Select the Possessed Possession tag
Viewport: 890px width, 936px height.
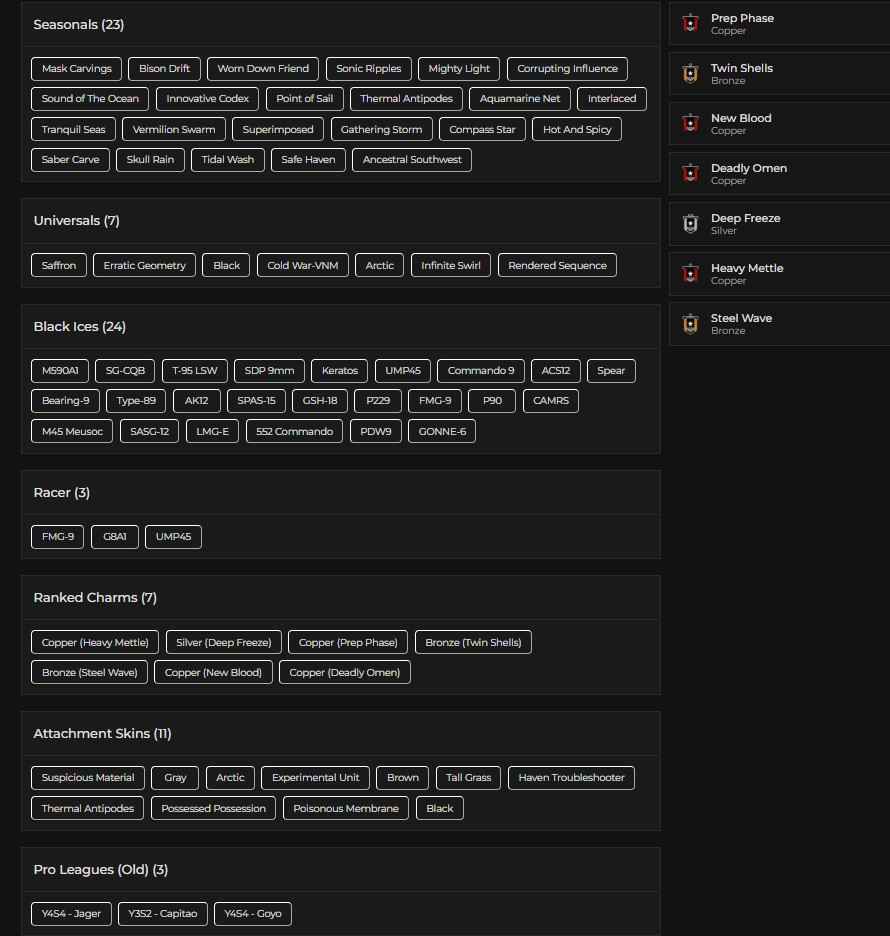(213, 808)
